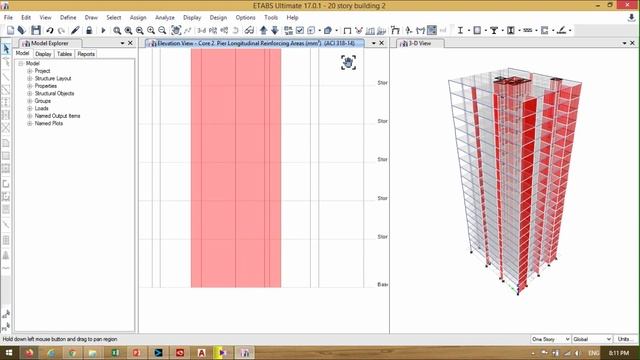Open the Global coordinate system dropdown
This screenshot has height=360, width=640.
coord(592,339)
